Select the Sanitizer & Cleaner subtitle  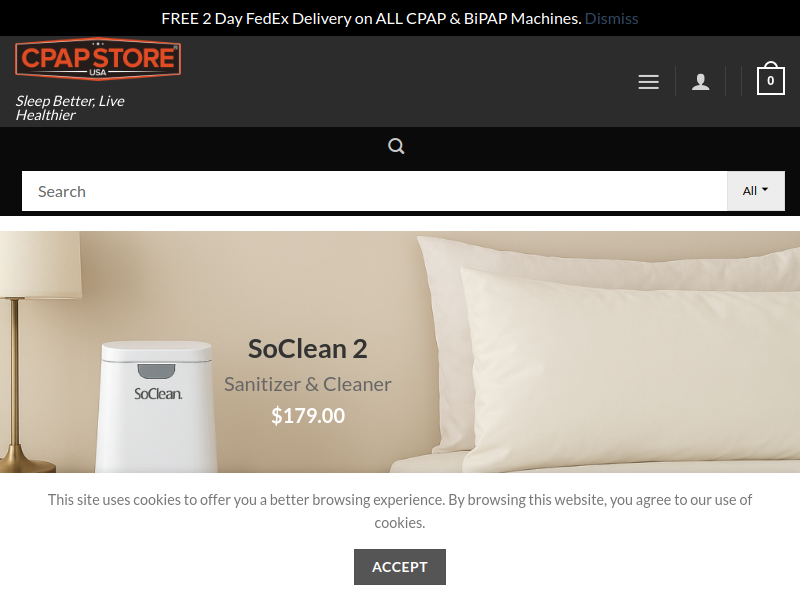point(308,384)
